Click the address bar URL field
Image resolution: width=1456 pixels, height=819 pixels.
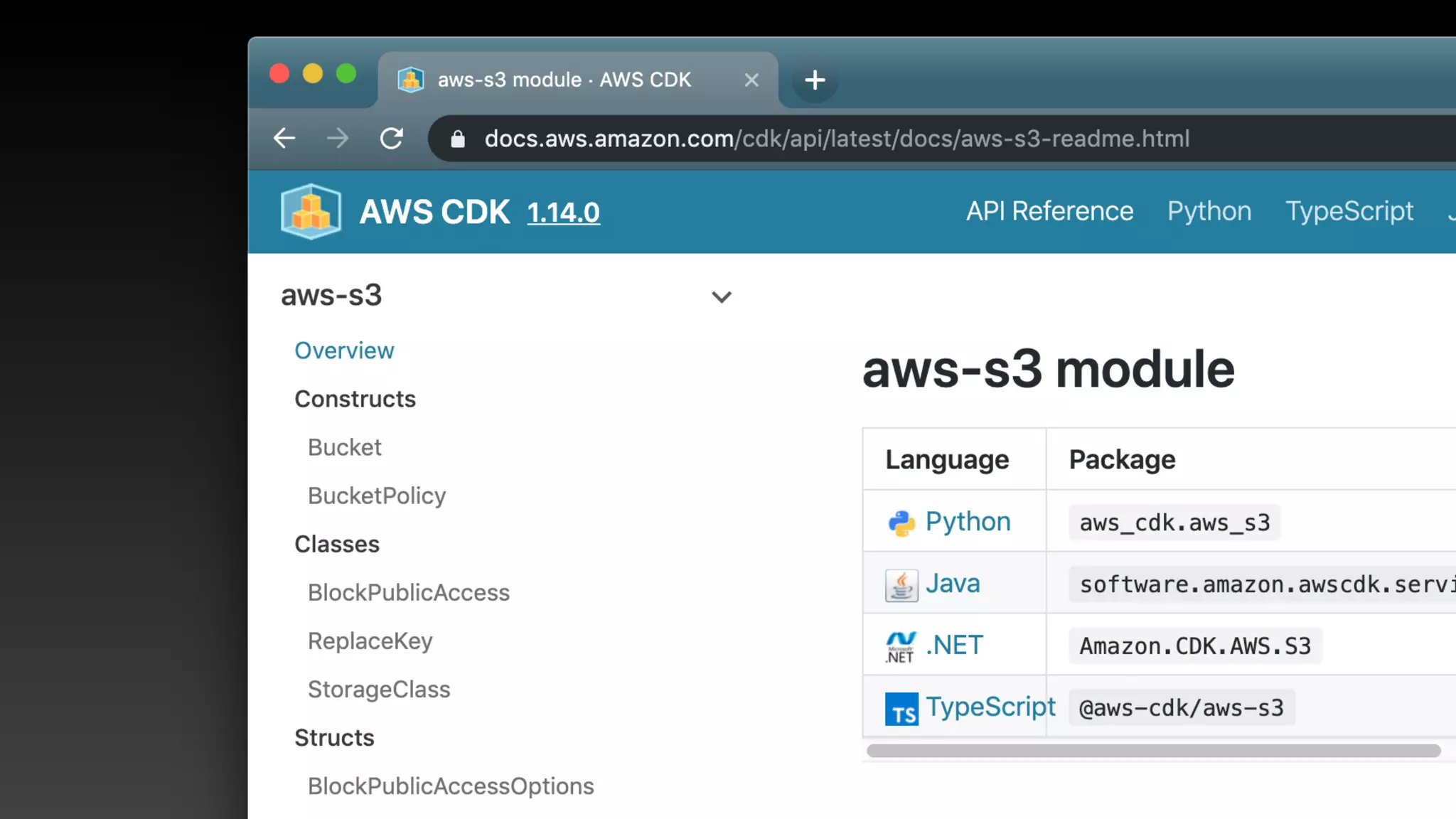pyautogui.click(x=837, y=139)
